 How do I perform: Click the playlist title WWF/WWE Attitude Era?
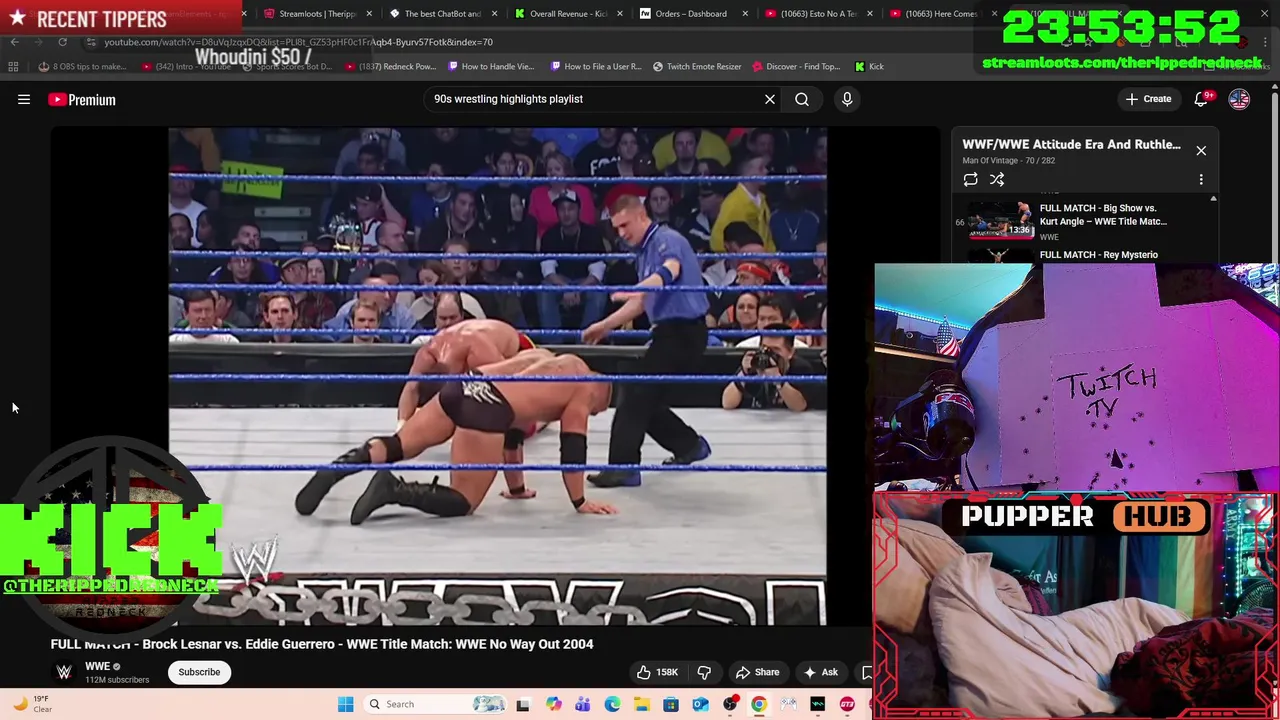(1071, 144)
